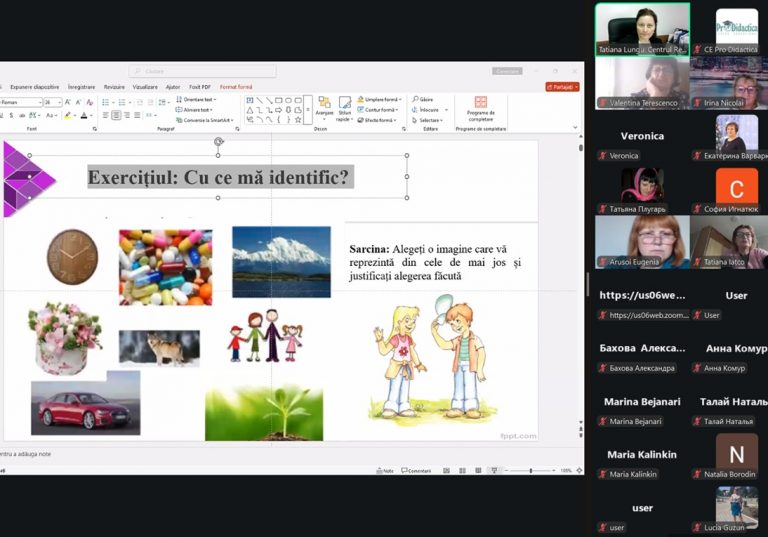Expand the font size dropdown
The image size is (768, 537).
pyautogui.click(x=59, y=102)
